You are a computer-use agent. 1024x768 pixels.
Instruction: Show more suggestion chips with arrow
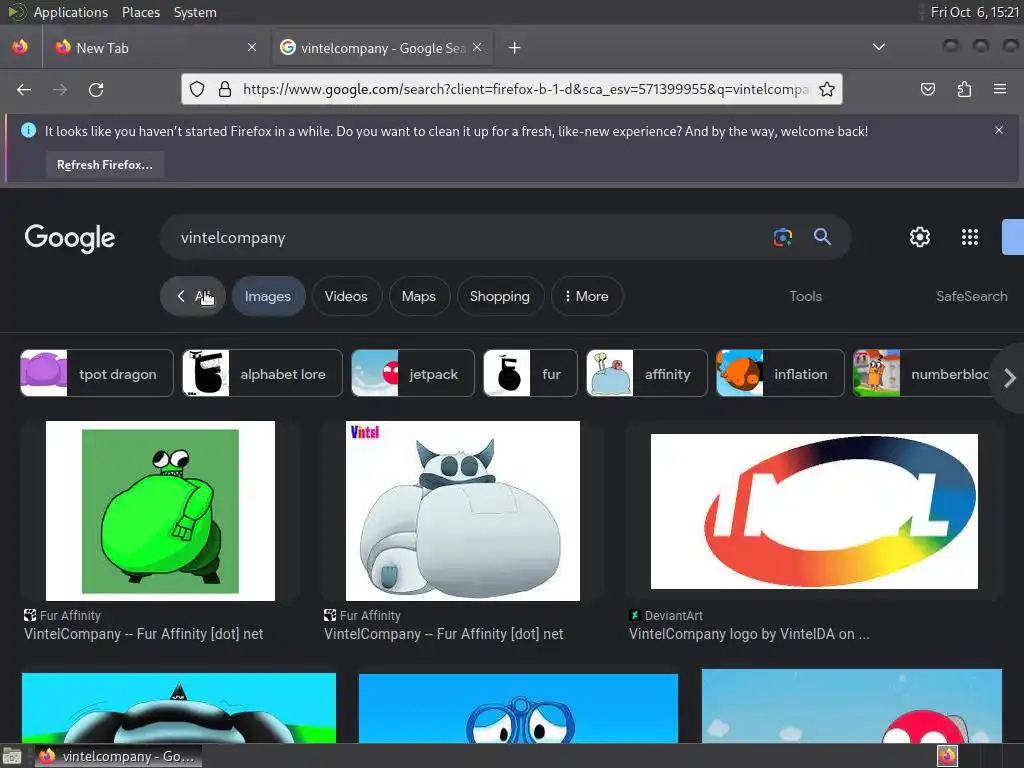1009,378
